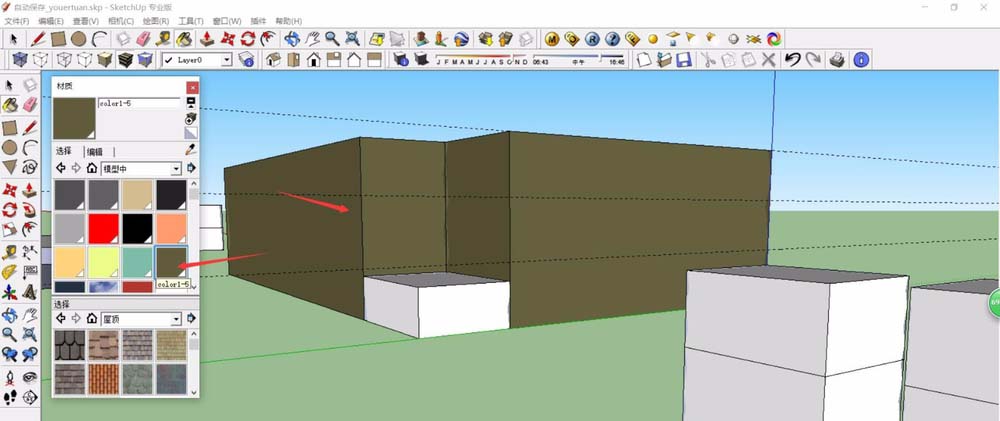Viewport: 1000px width, 421px height.
Task: Pick the sample paint eyedropper in materials panel
Action: click(x=190, y=148)
